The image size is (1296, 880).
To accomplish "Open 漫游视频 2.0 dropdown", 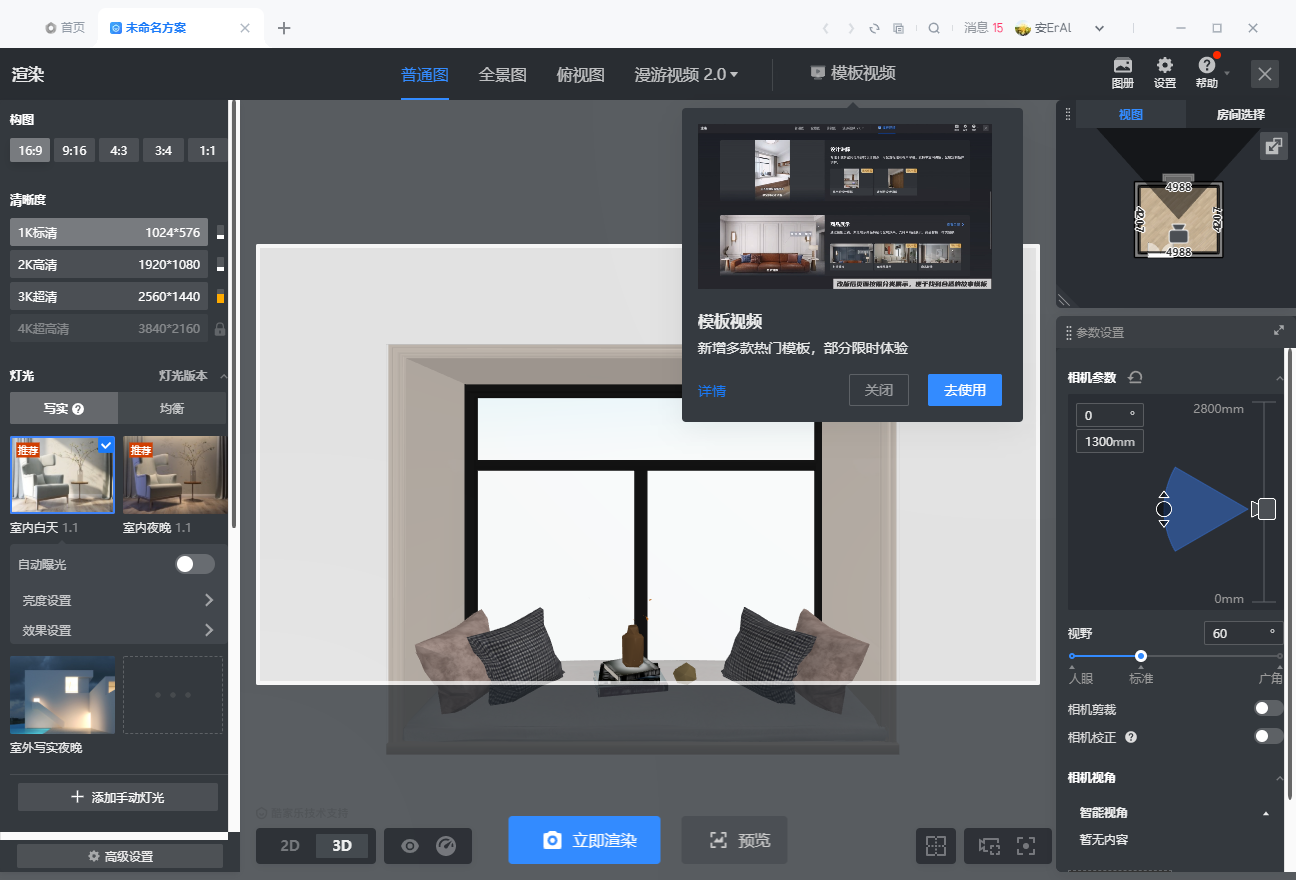I will tap(686, 74).
